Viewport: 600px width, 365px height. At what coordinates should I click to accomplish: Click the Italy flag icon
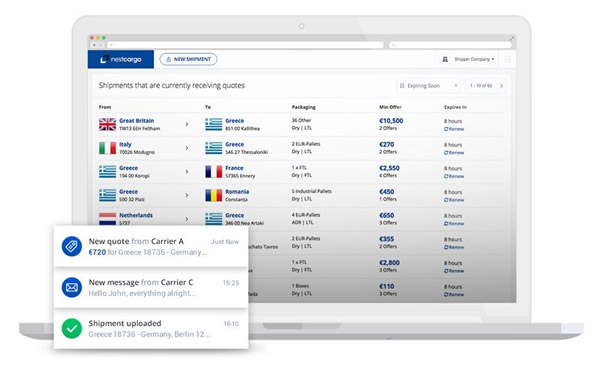pos(108,148)
